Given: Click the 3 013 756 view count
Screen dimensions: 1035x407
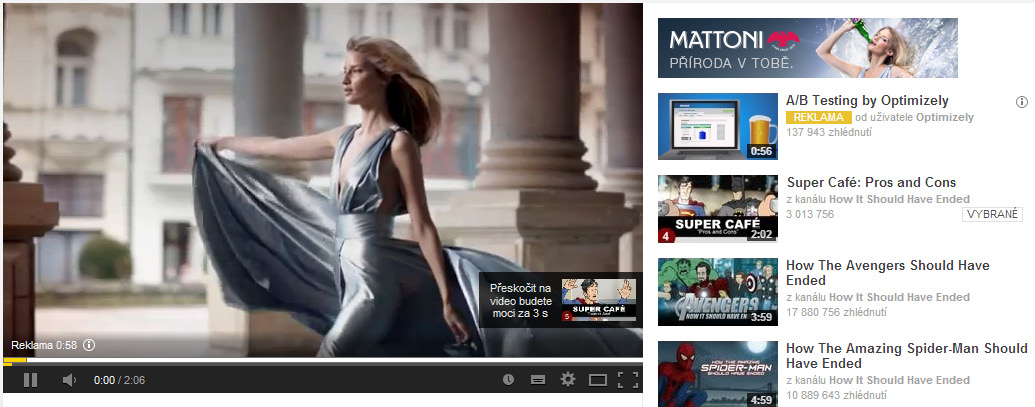Looking at the screenshot, I should point(810,214).
